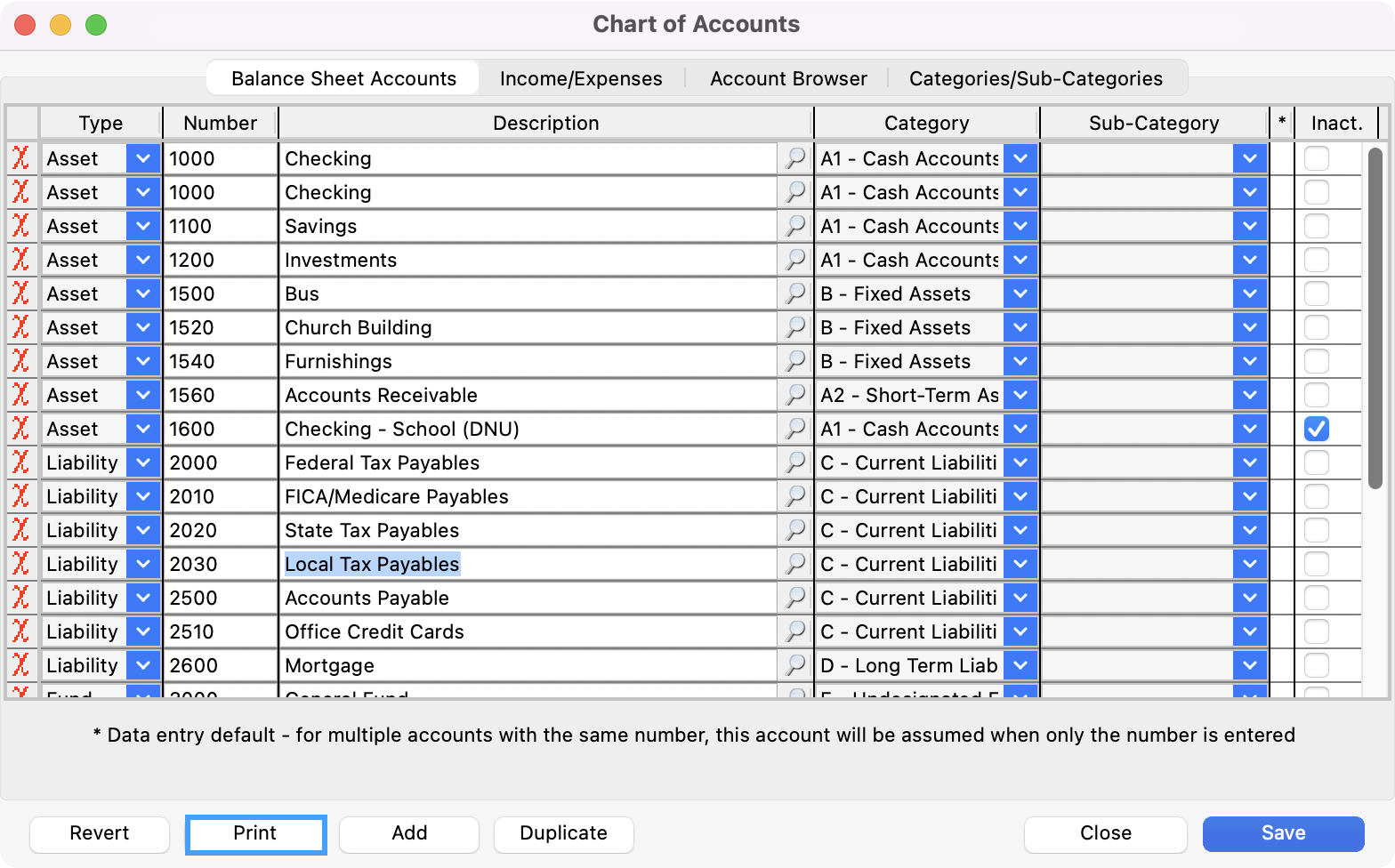Open Sub-Category dropdown for Local Tax Payables

[x=1249, y=564]
